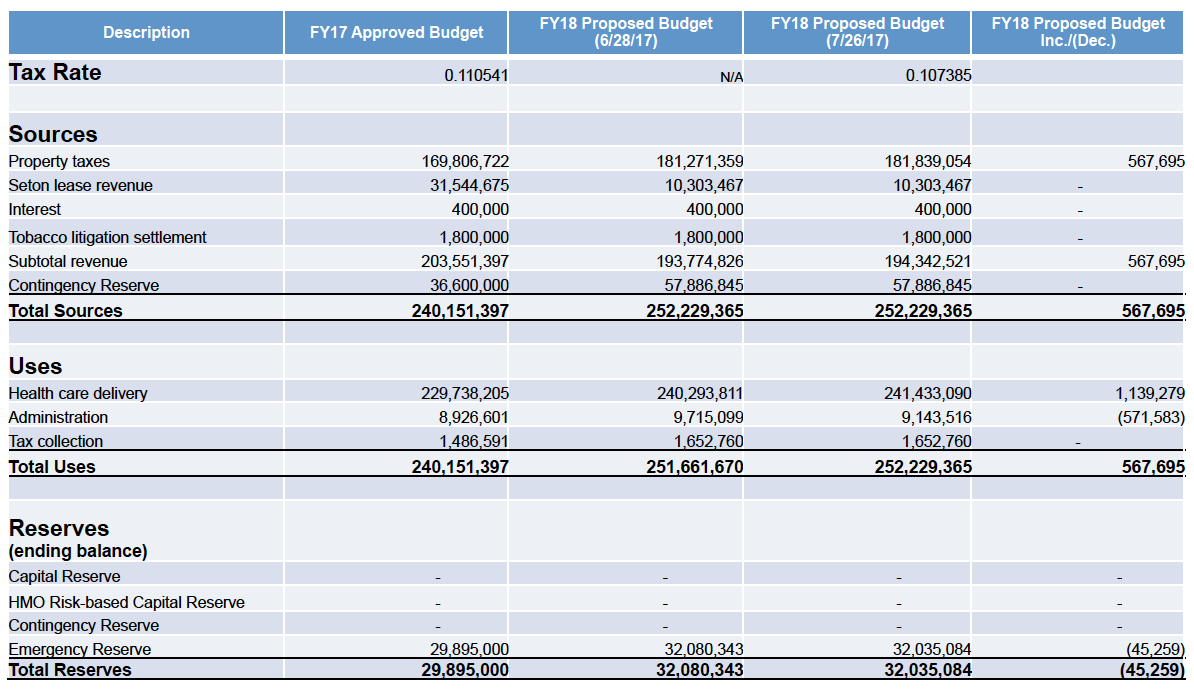Screen dimensions: 1194x691
Task: Click the Administration row label
Action: tap(58, 417)
